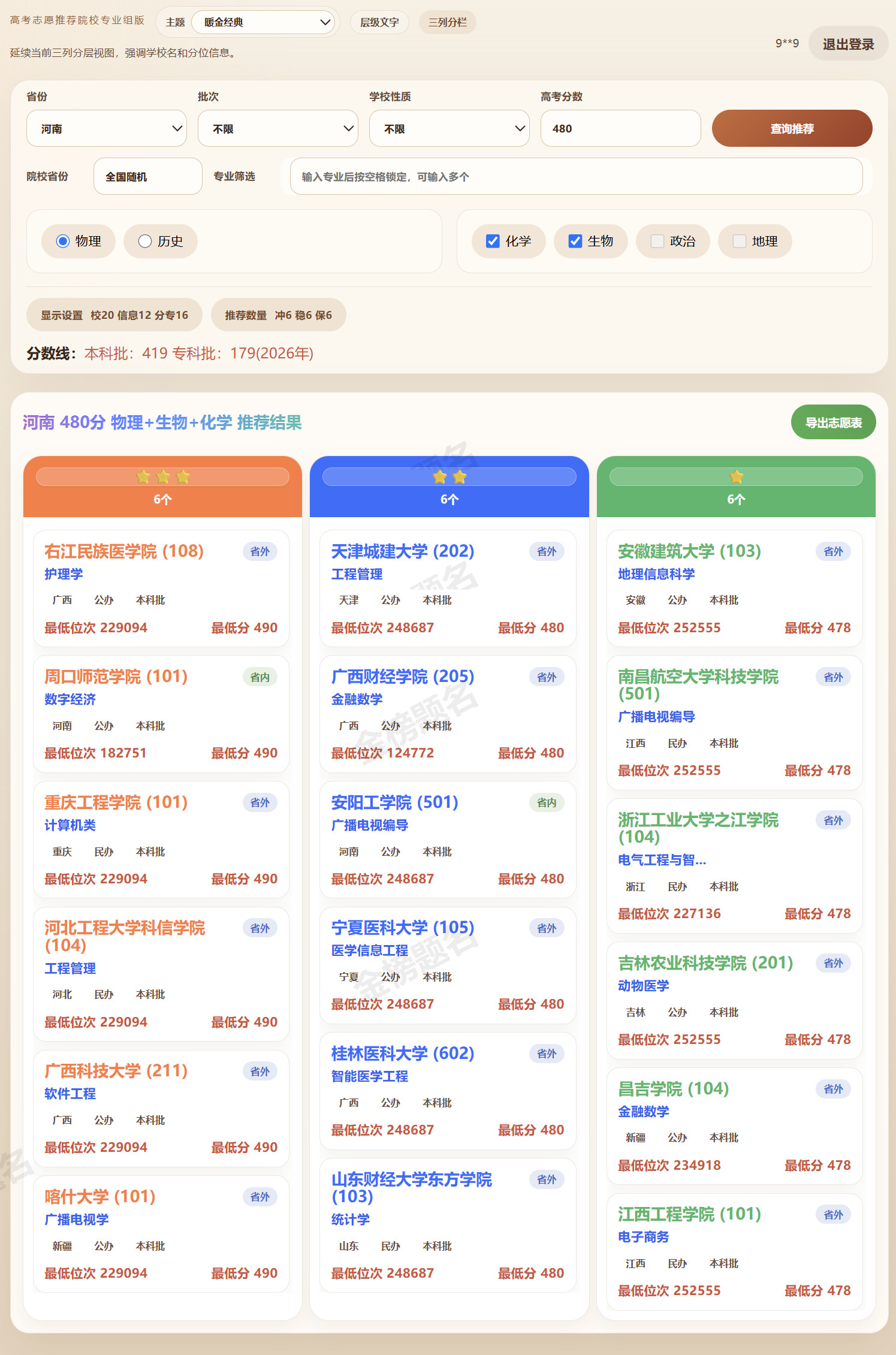Screen dimensions: 896x1355
Task: Click the 退出登录 button
Action: point(848,44)
